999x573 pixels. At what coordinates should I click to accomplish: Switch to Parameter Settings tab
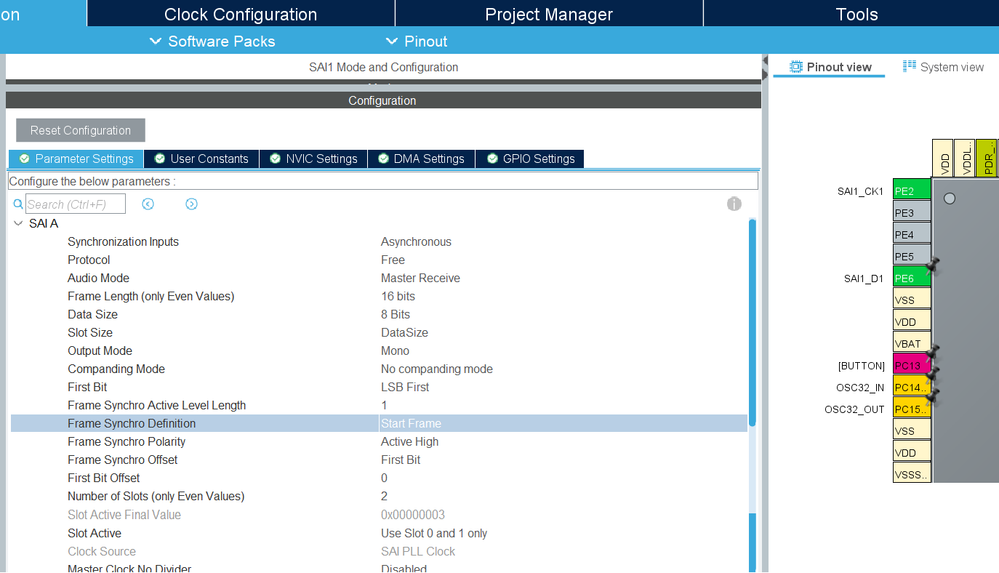click(76, 159)
